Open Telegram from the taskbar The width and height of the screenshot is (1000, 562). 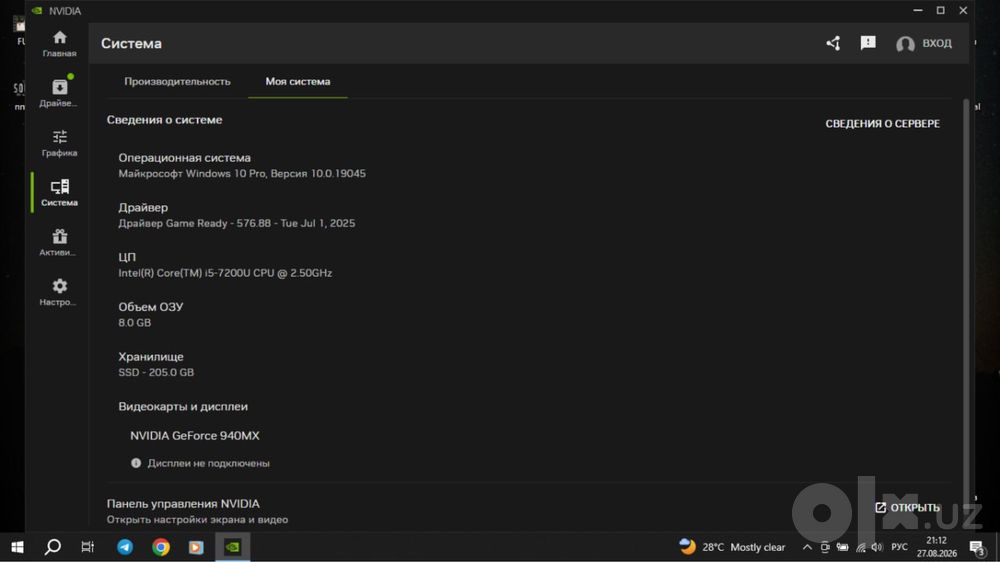(125, 547)
